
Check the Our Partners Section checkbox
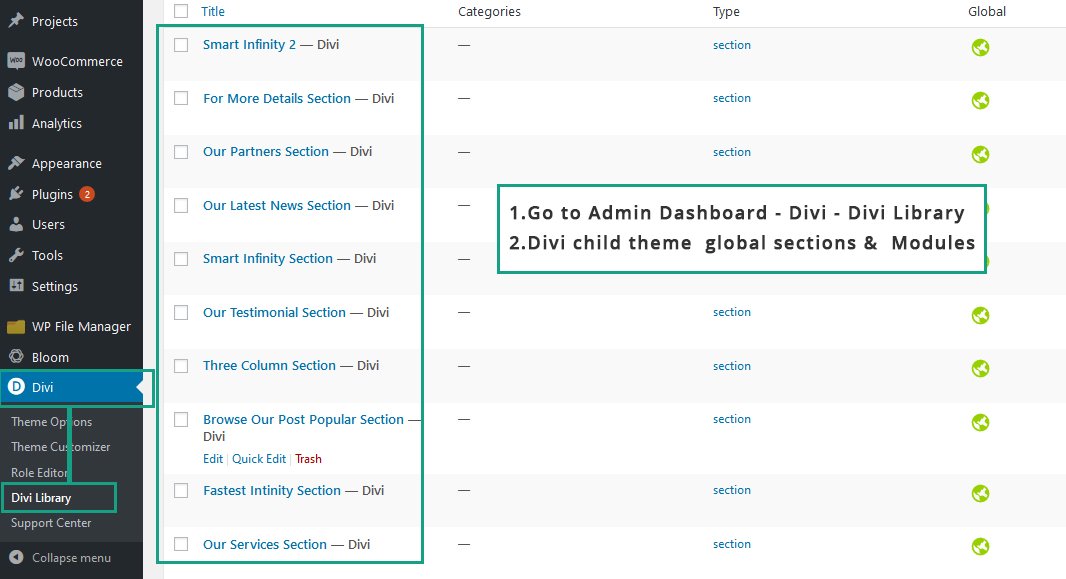tap(181, 152)
